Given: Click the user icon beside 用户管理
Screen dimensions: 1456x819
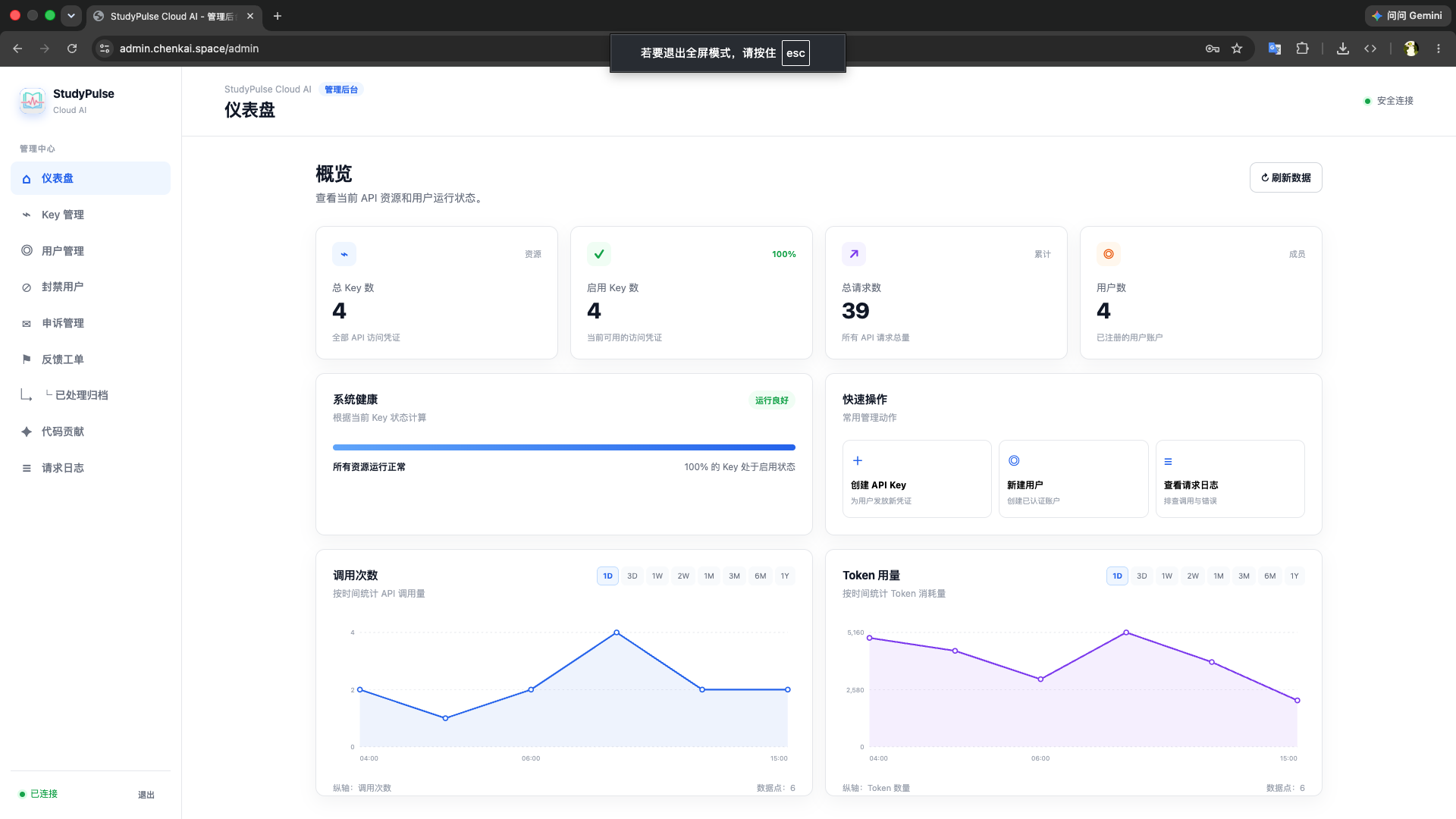Looking at the screenshot, I should 27,250.
